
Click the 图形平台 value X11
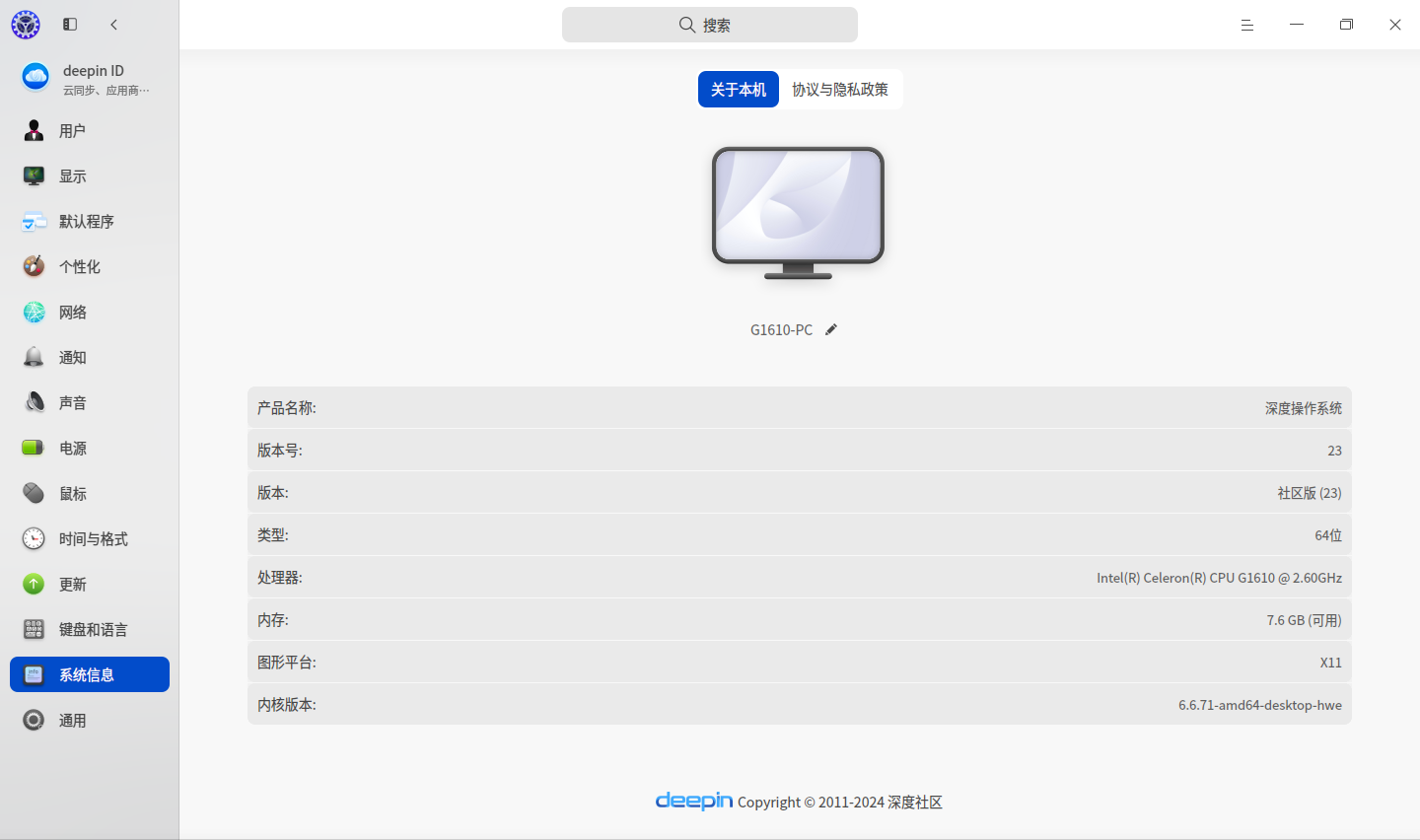click(1330, 663)
